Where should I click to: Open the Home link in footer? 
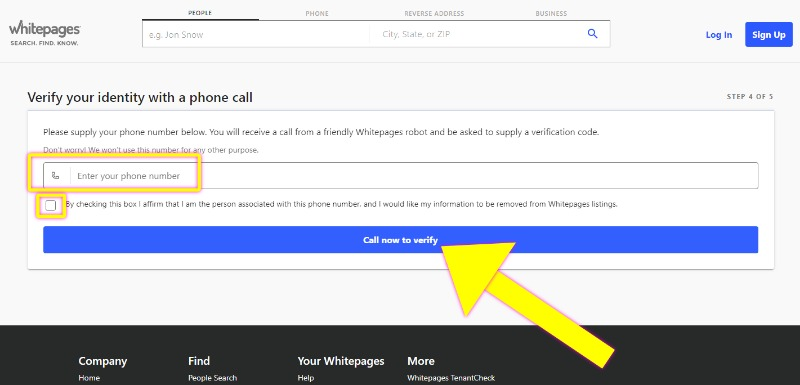pos(89,378)
